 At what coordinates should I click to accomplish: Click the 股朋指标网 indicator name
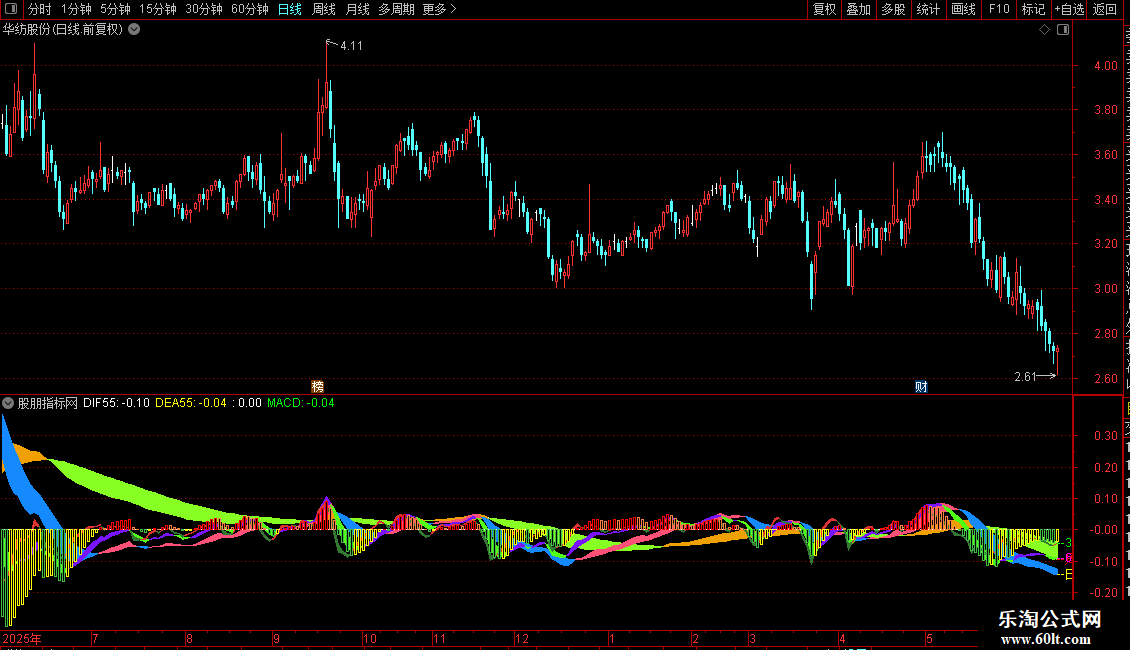(48, 403)
